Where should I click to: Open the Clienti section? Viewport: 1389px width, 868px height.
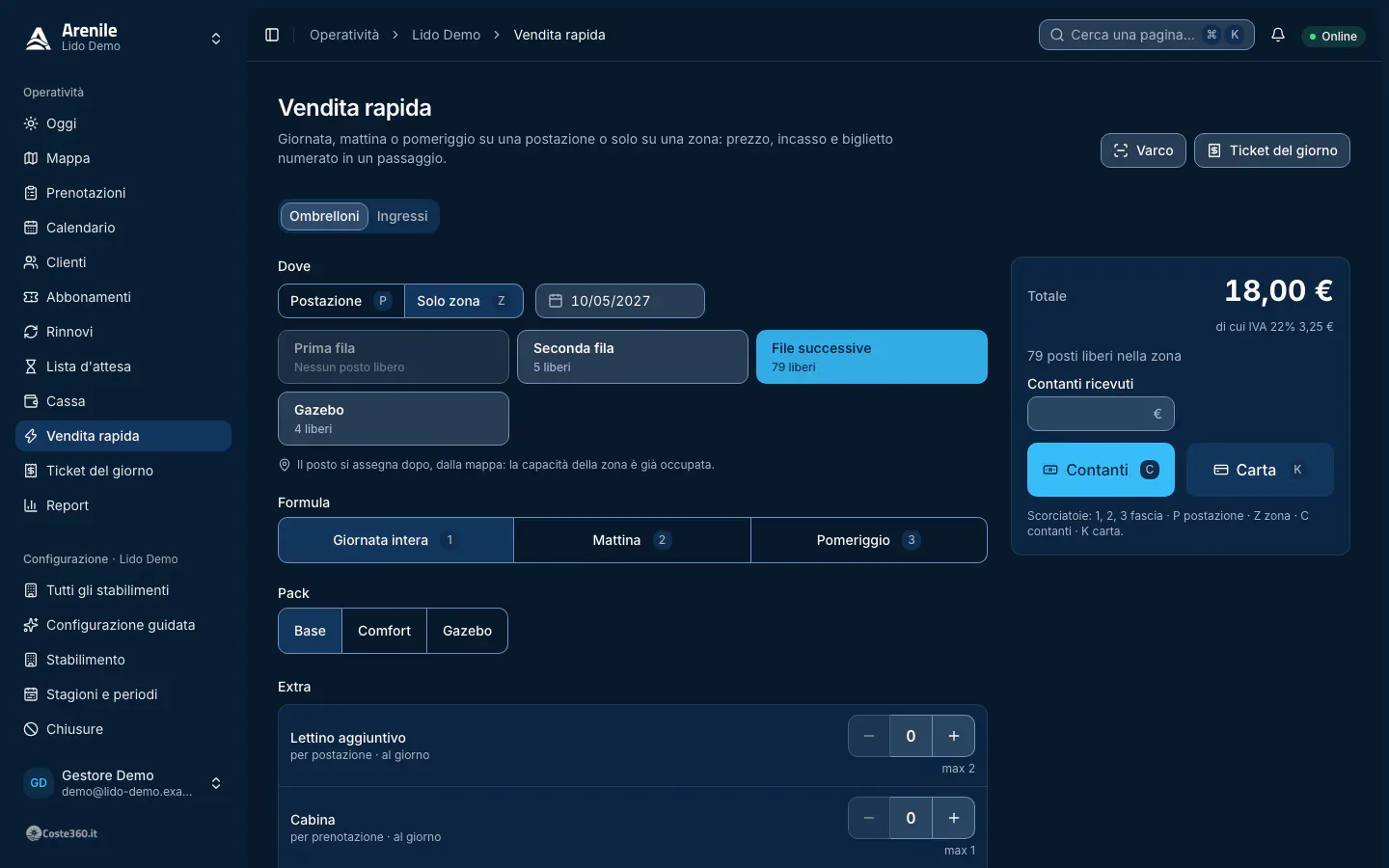[123, 262]
